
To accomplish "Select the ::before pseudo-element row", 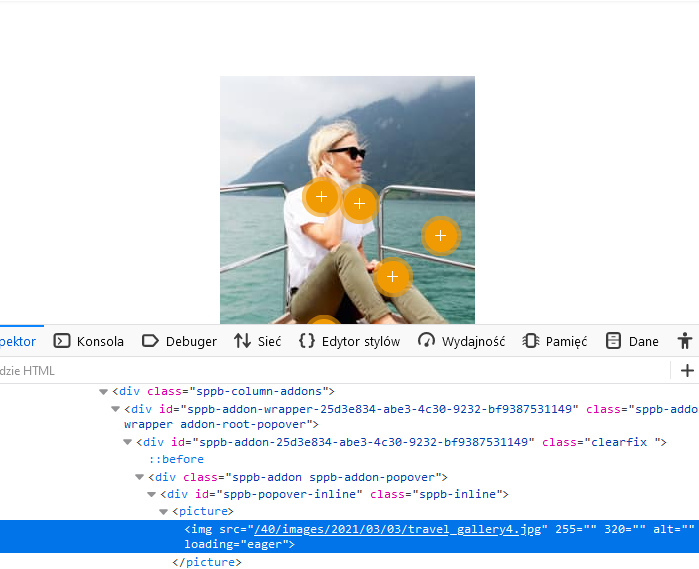I will (x=176, y=460).
